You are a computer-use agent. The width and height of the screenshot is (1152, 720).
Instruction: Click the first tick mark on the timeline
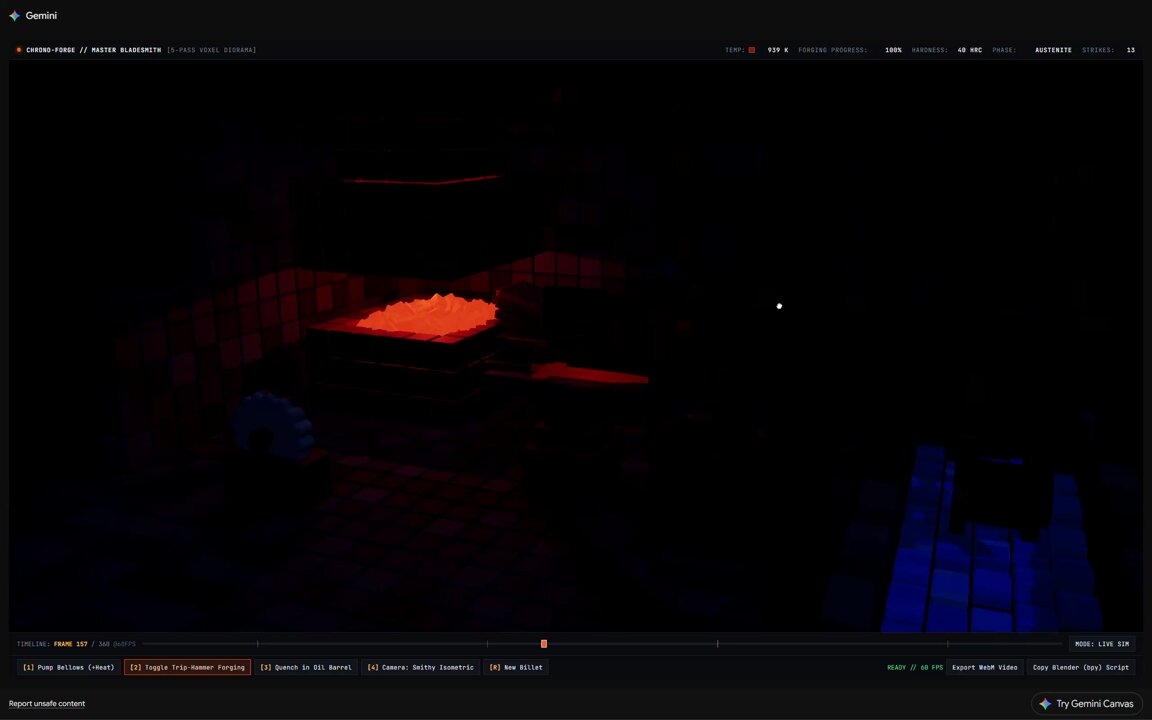(x=257, y=644)
